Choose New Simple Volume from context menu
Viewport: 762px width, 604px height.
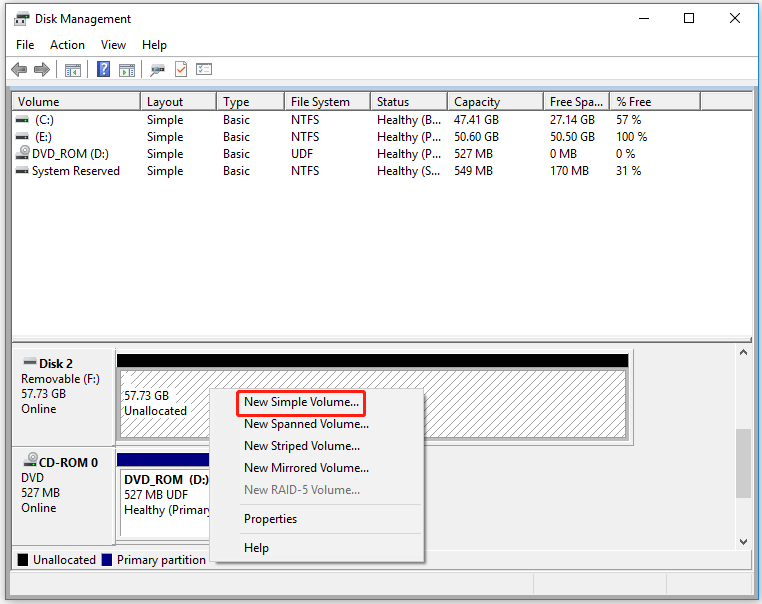click(301, 402)
